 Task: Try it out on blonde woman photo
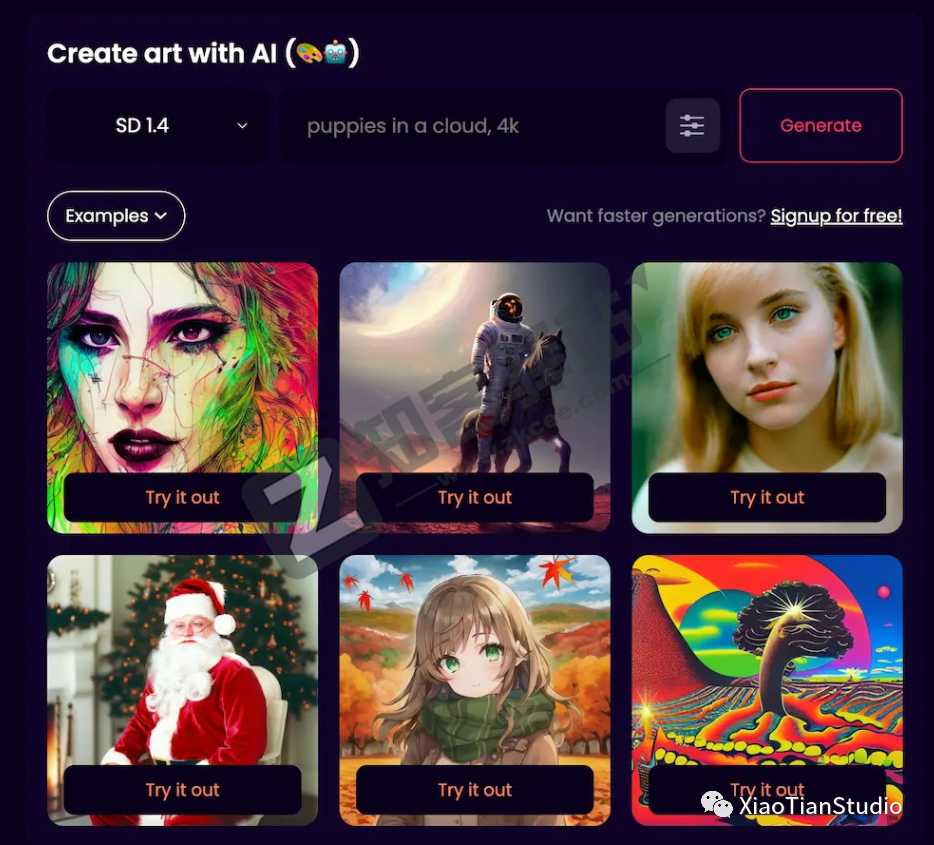(767, 497)
